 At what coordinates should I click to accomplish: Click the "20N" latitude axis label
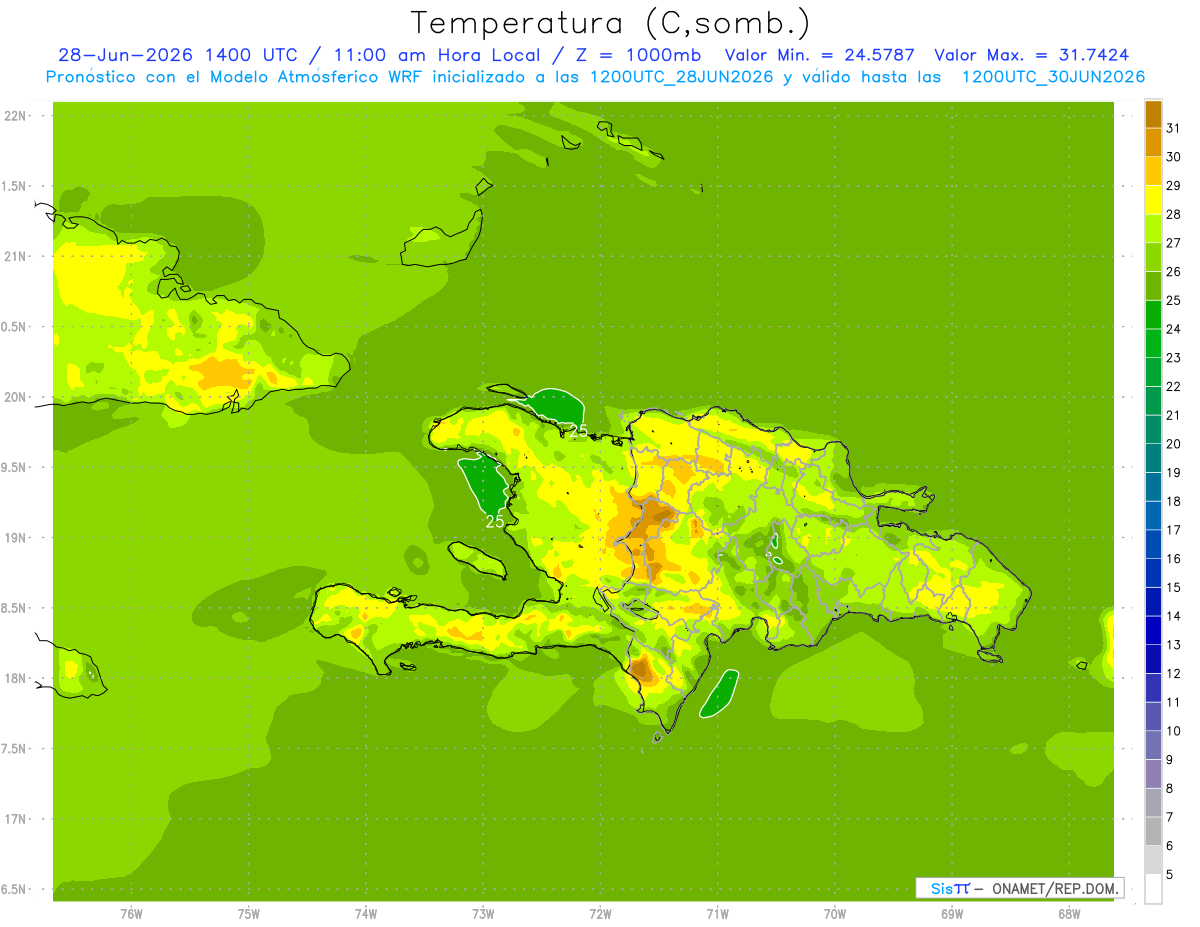[x=16, y=397]
